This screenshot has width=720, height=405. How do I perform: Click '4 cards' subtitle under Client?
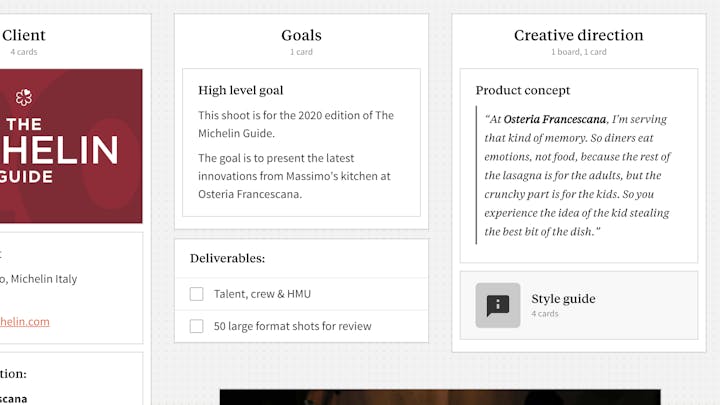24,52
